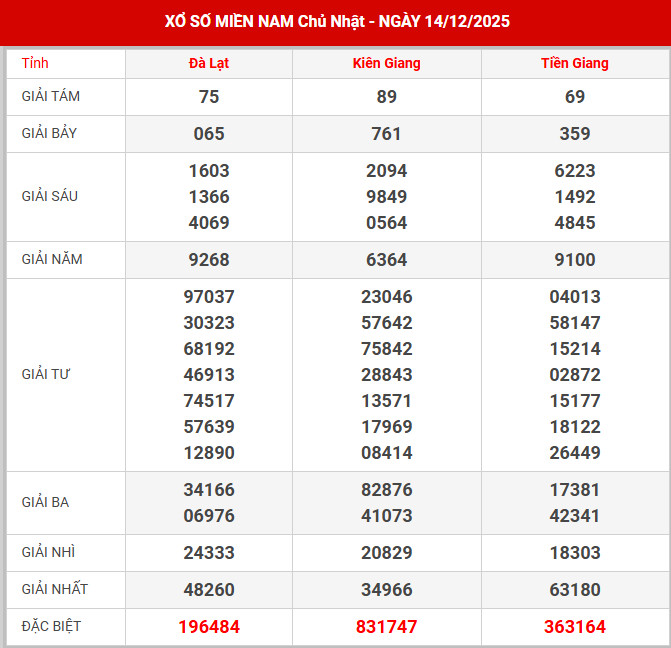
Task: Click Kiên Giang number 23046
Action: (386, 297)
